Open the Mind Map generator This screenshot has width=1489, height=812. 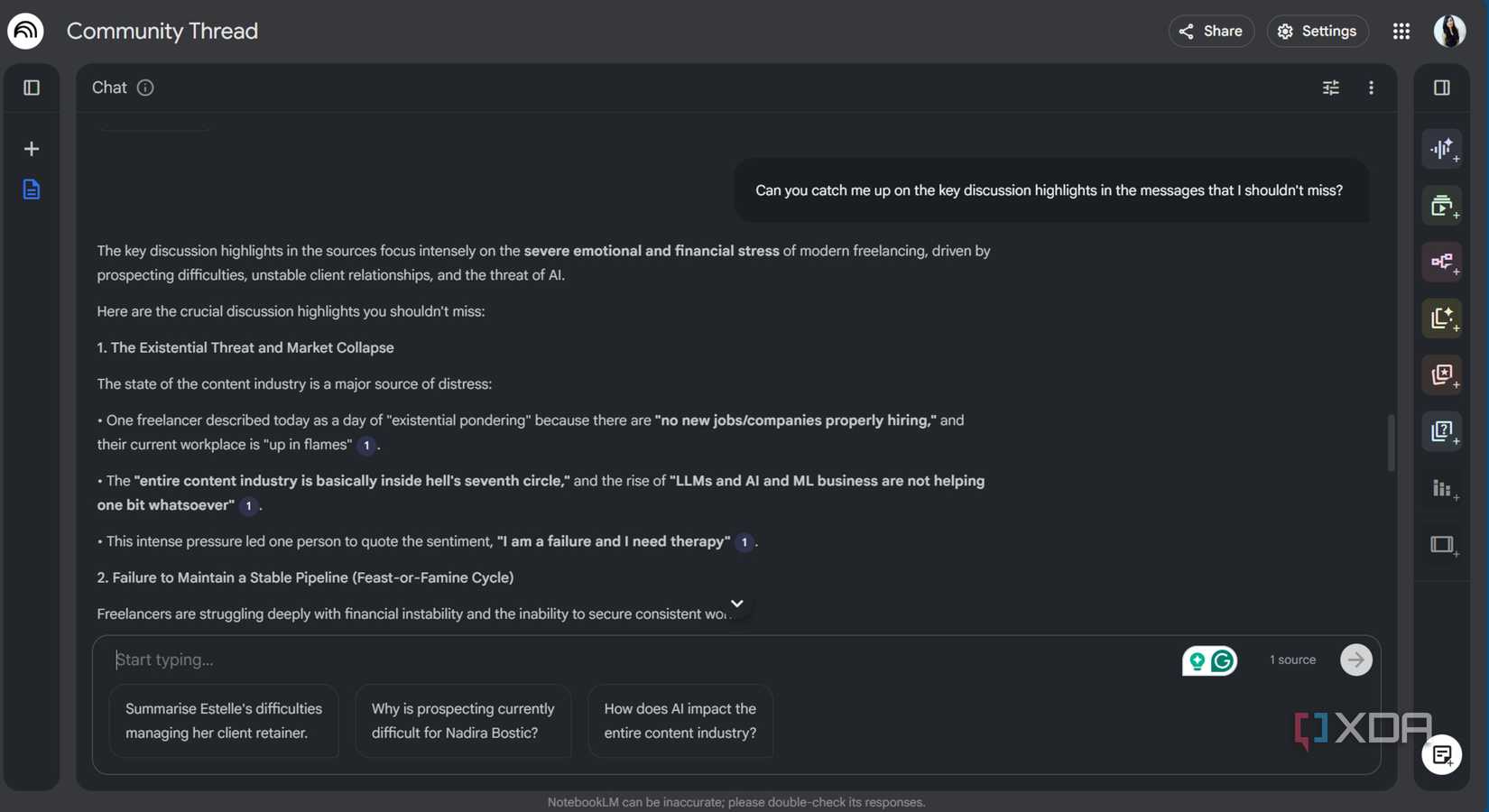[x=1441, y=263]
